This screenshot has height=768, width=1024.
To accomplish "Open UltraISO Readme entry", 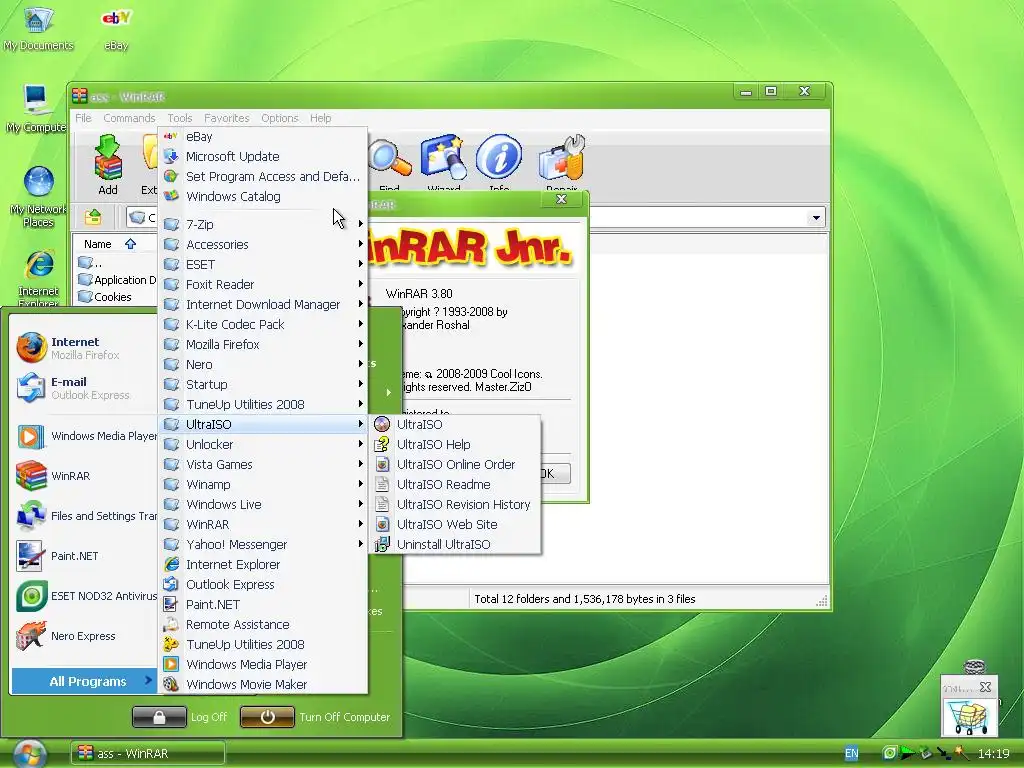I will (x=455, y=485).
